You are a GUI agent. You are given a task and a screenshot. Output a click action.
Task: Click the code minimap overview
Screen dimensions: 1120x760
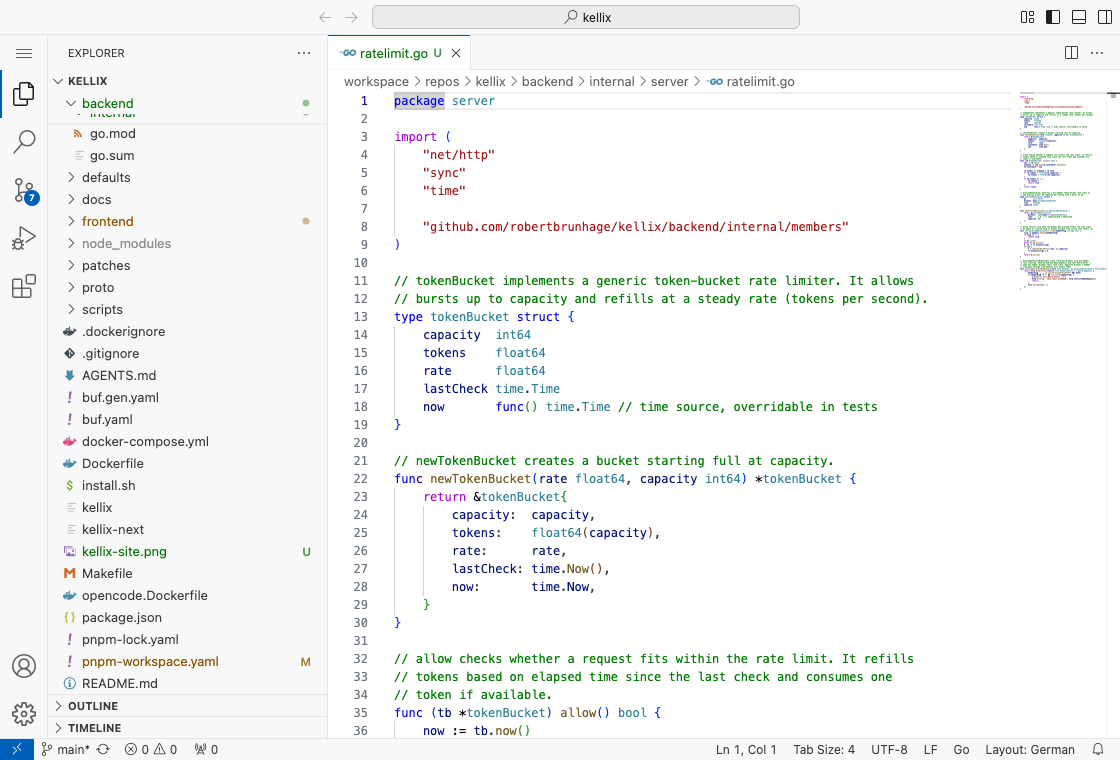click(x=1062, y=189)
